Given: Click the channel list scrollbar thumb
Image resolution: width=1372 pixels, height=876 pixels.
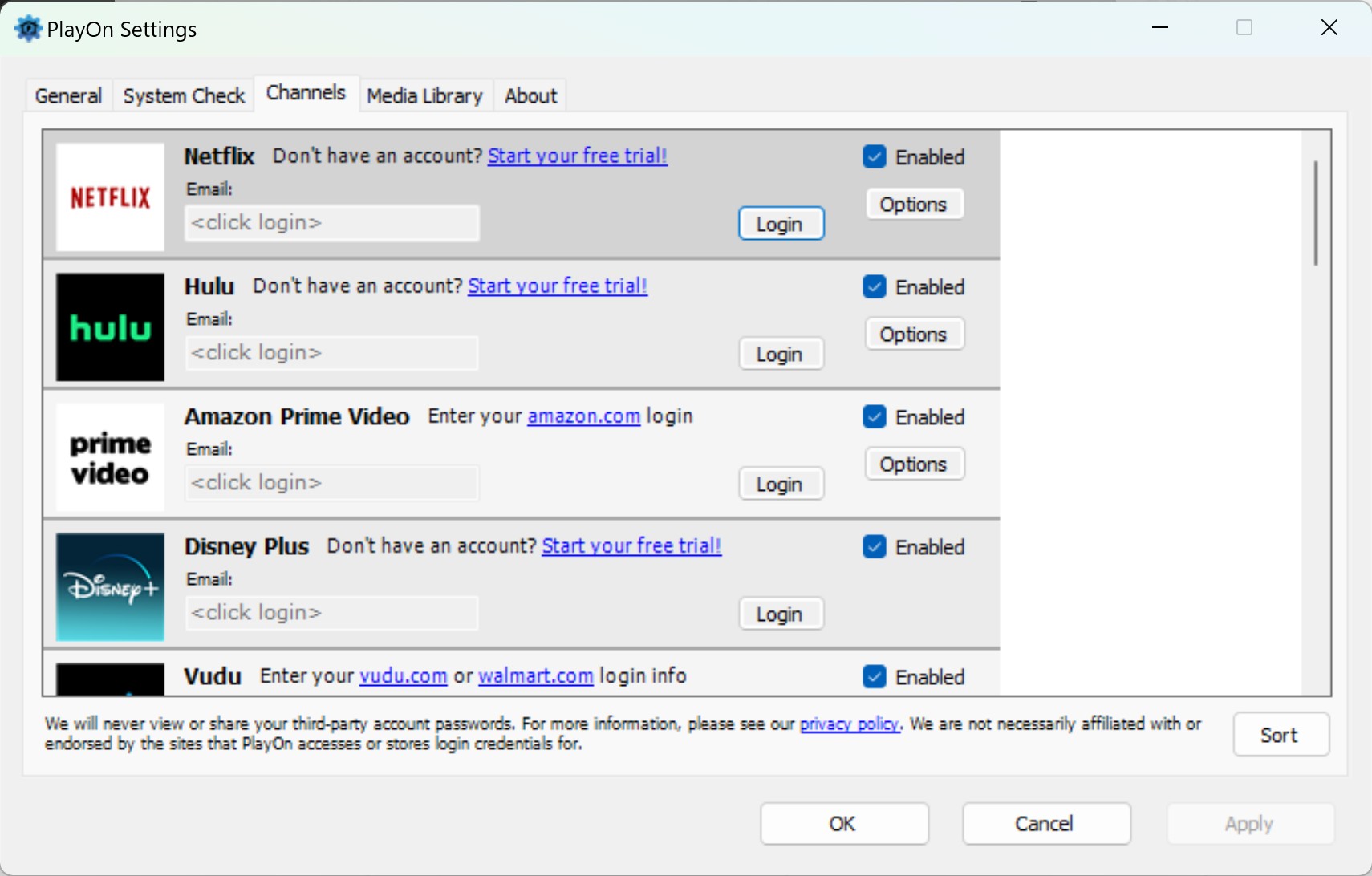Looking at the screenshot, I should pos(1316,213).
